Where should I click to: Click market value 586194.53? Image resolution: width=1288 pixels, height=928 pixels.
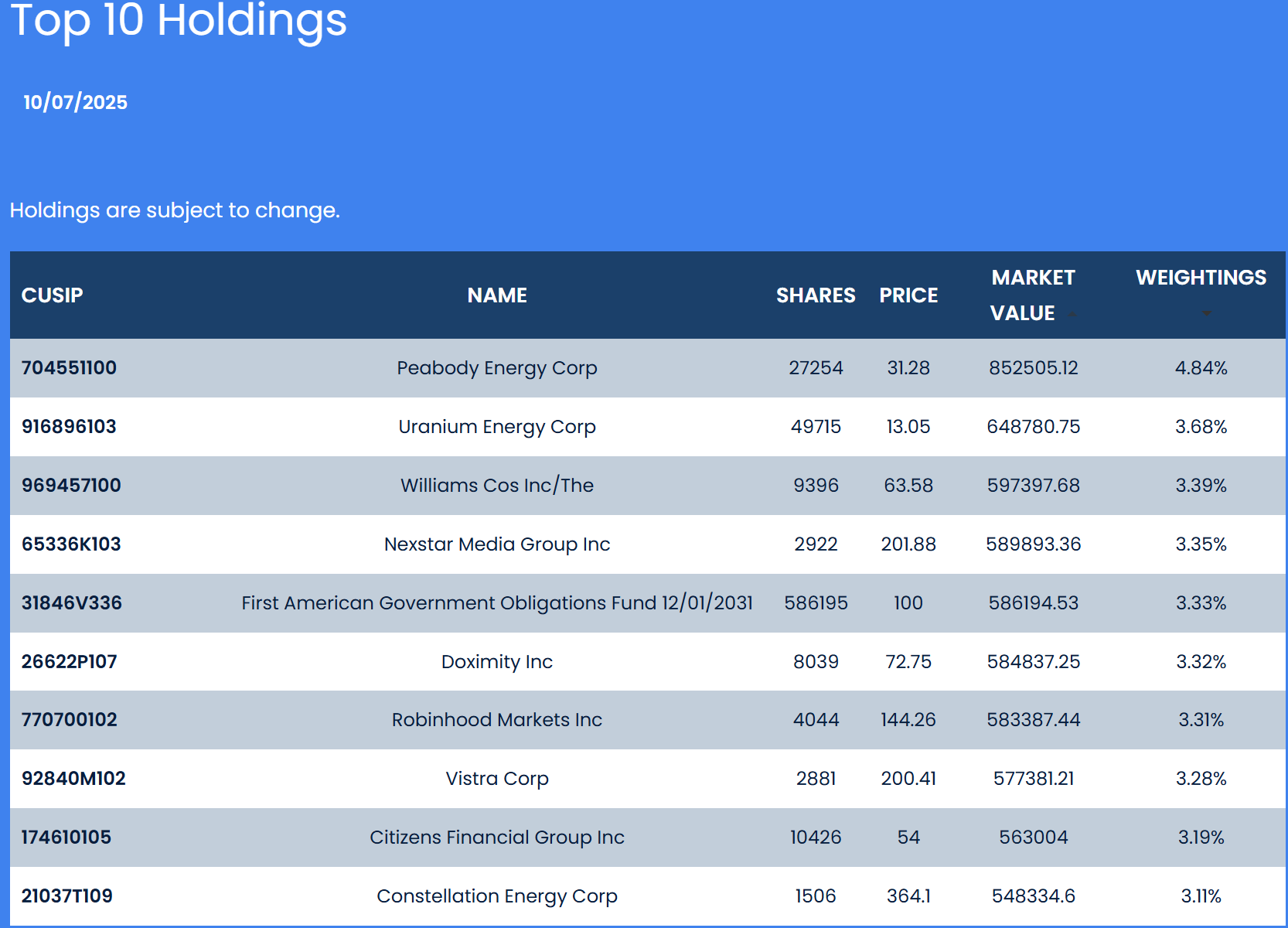1034,603
